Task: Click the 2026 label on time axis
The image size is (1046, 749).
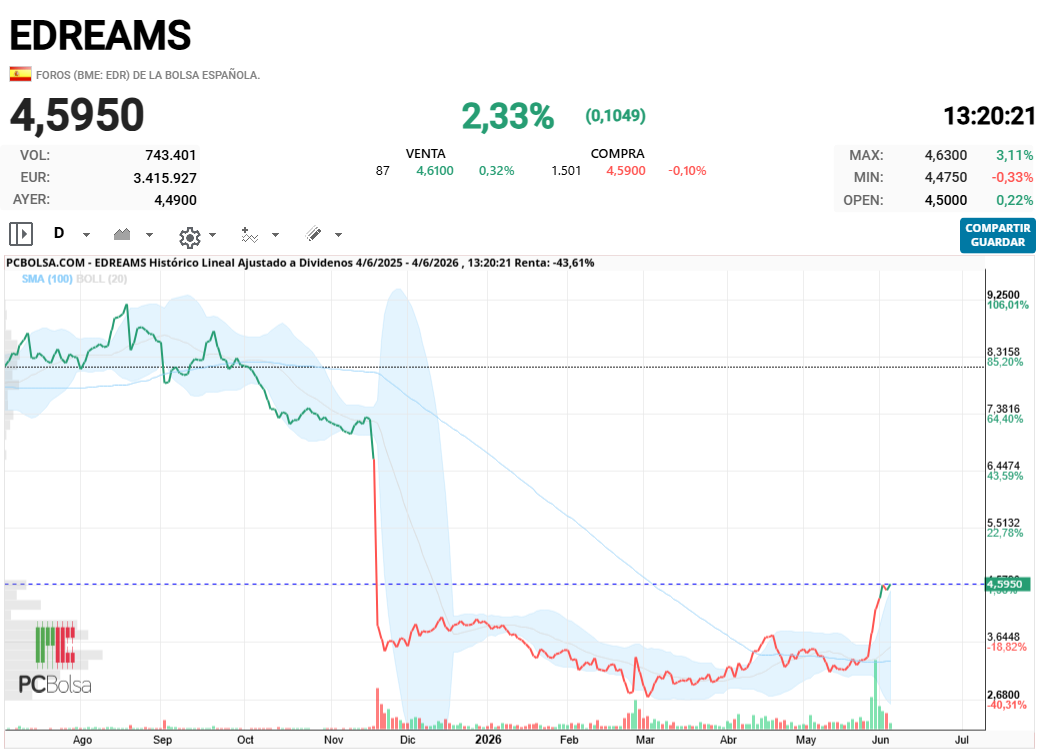Action: pos(488,740)
